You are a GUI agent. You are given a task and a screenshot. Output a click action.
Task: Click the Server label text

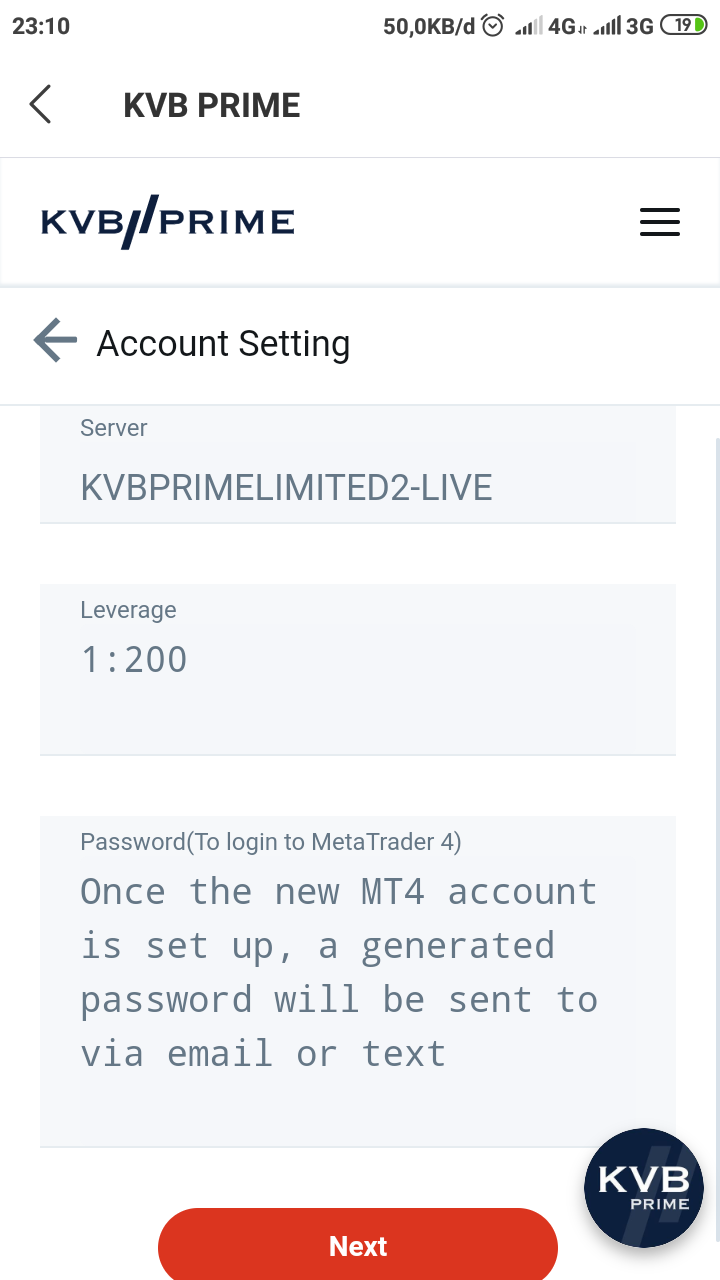point(114,428)
